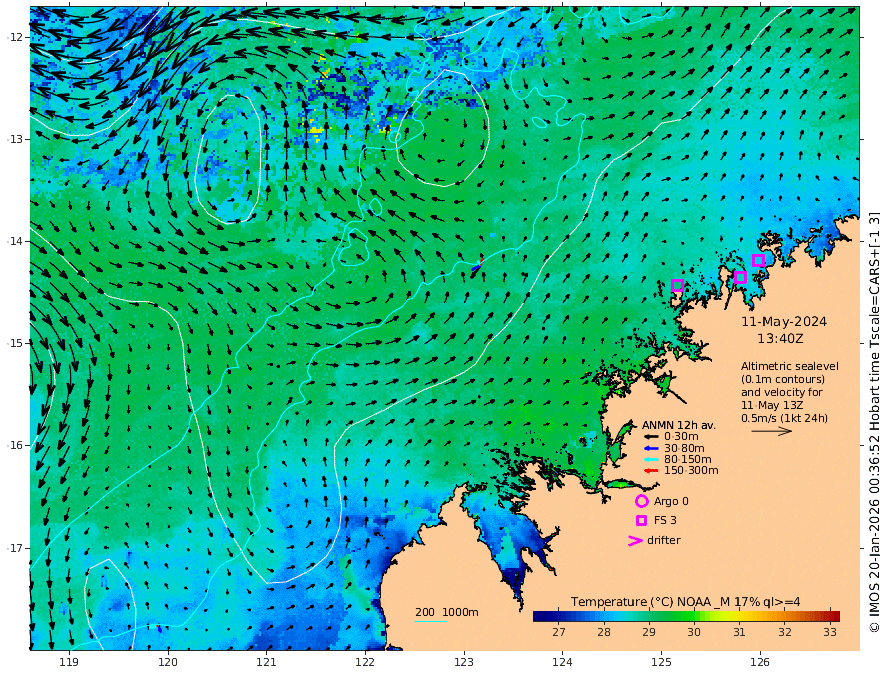This screenshot has height=680, width=880.
Task: Click the cyan 200m isobath legend line
Action: (431, 621)
